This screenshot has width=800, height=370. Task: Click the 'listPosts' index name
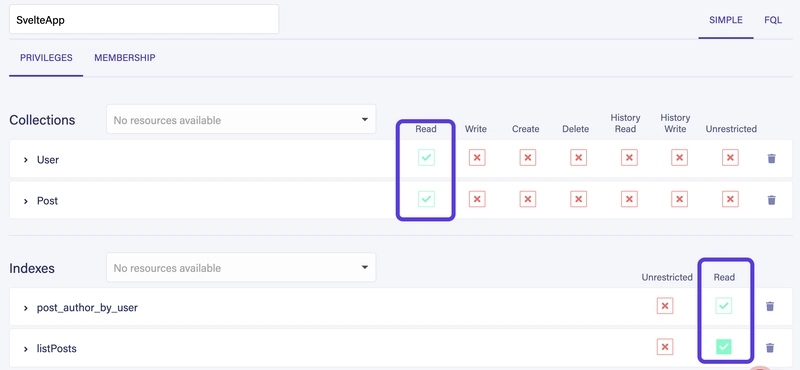click(57, 349)
